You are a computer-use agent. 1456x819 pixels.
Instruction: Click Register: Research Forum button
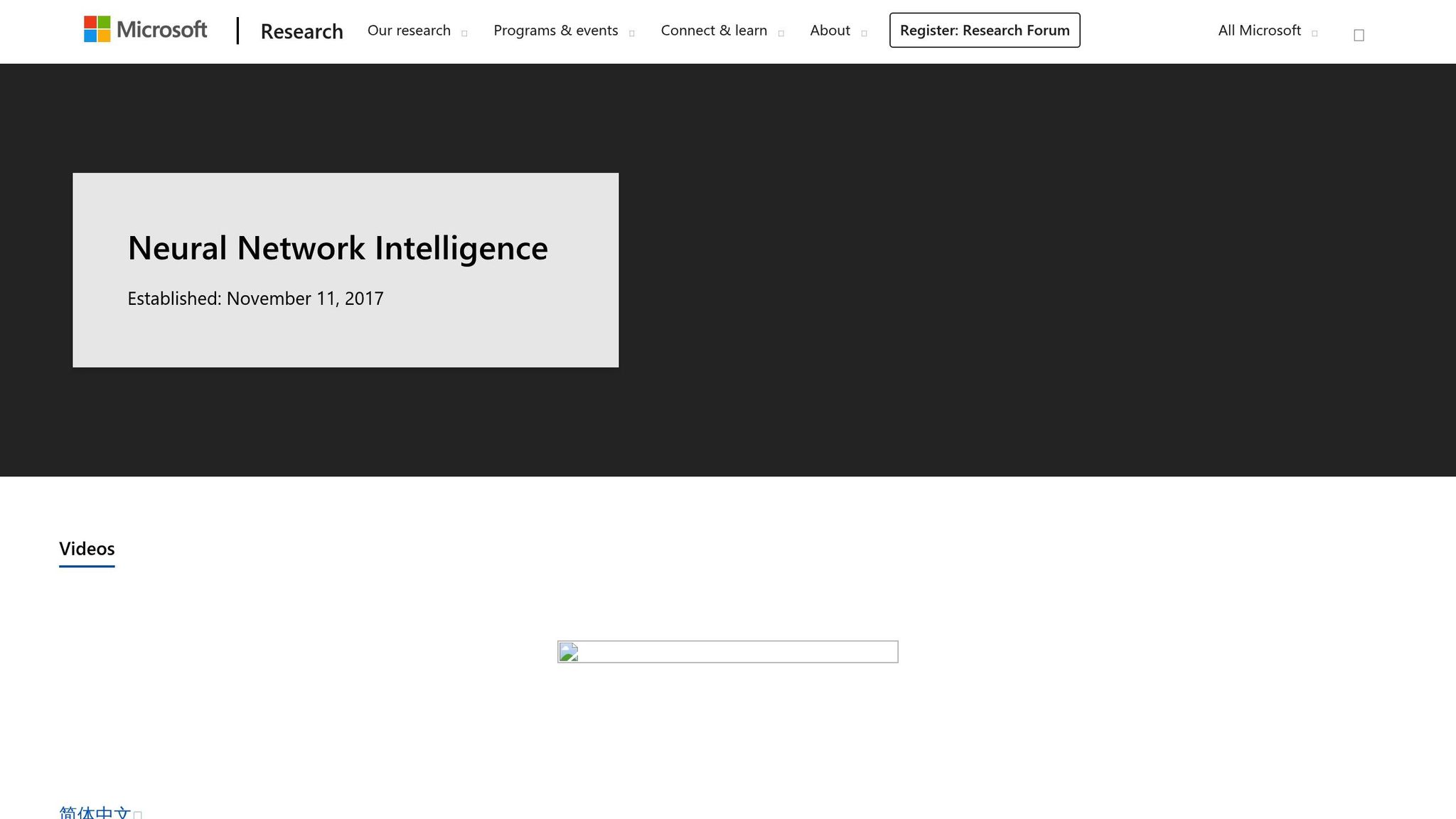(985, 31)
